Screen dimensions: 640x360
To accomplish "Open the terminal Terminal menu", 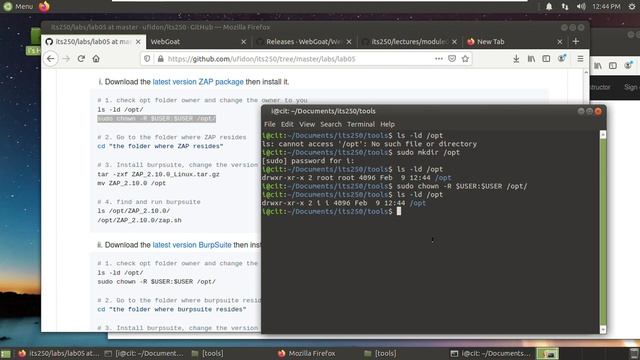I will (361, 124).
